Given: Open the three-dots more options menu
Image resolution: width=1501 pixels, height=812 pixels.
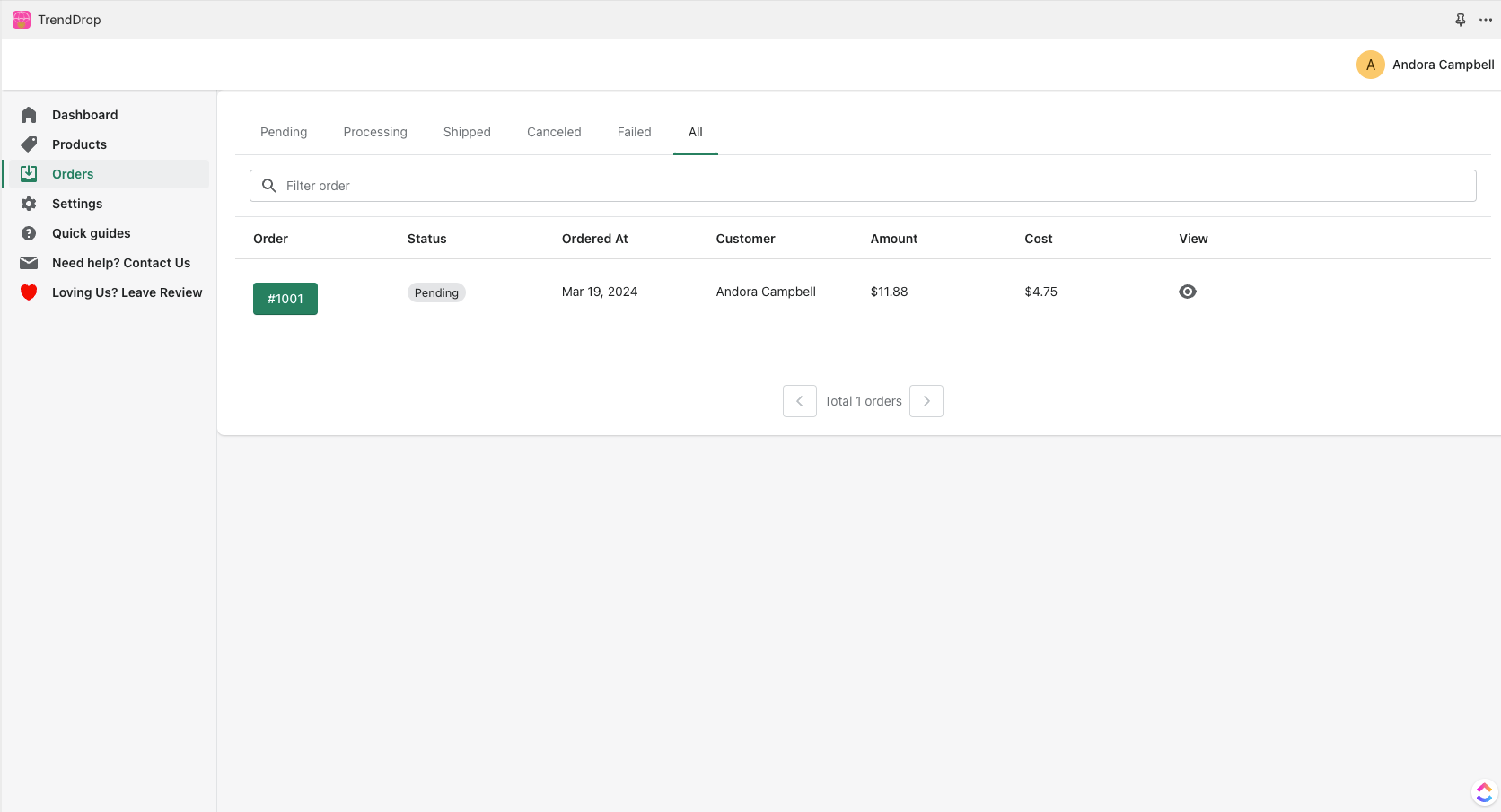Looking at the screenshot, I should click(1486, 20).
